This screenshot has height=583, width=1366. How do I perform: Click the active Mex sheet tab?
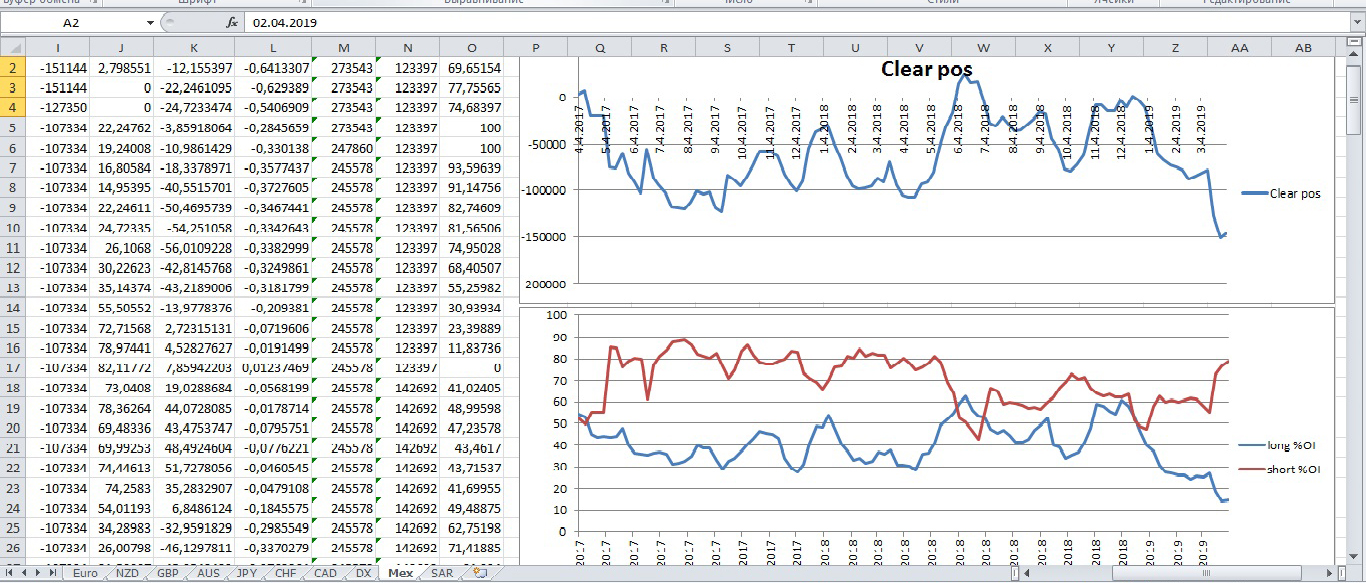(400, 573)
